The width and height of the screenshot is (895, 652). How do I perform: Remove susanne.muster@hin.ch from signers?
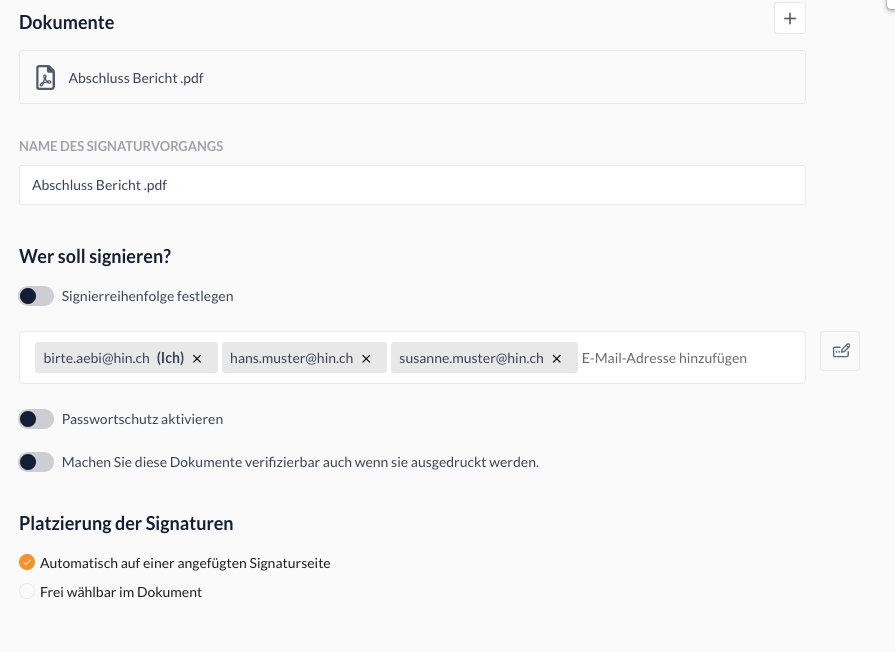557,359
